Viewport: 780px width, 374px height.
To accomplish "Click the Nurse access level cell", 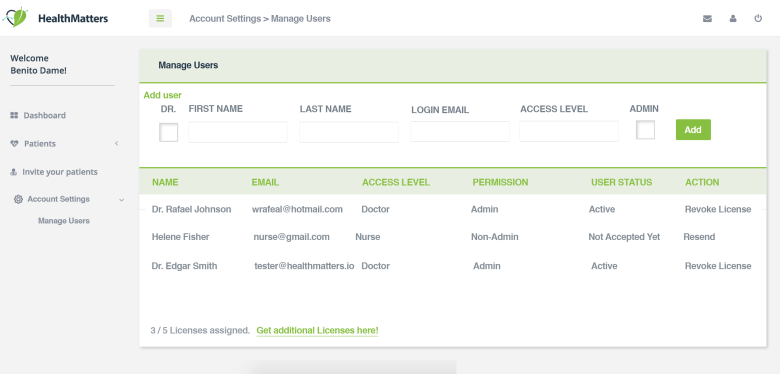I will point(368,237).
